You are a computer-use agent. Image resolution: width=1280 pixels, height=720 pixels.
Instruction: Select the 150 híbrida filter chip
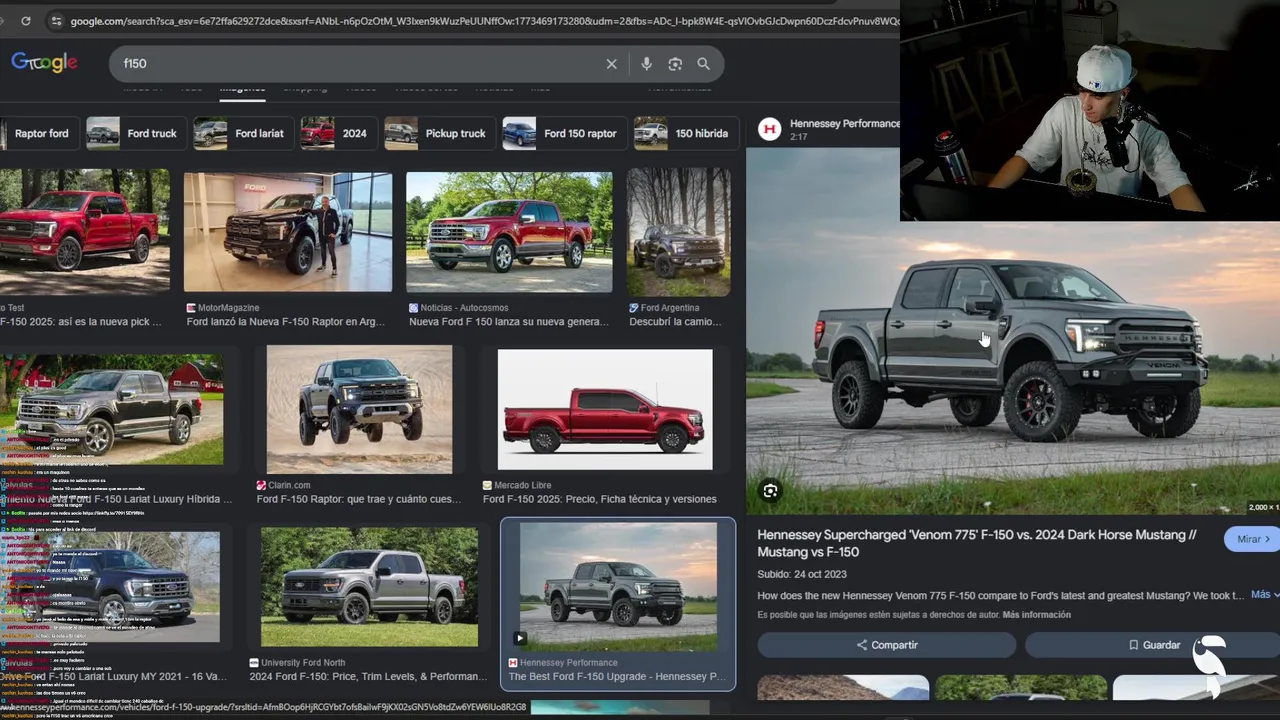pos(685,133)
